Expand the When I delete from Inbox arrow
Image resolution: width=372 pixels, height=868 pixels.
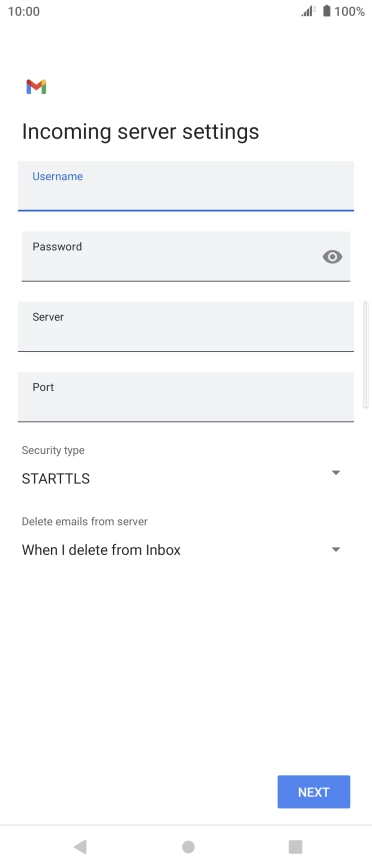(335, 550)
